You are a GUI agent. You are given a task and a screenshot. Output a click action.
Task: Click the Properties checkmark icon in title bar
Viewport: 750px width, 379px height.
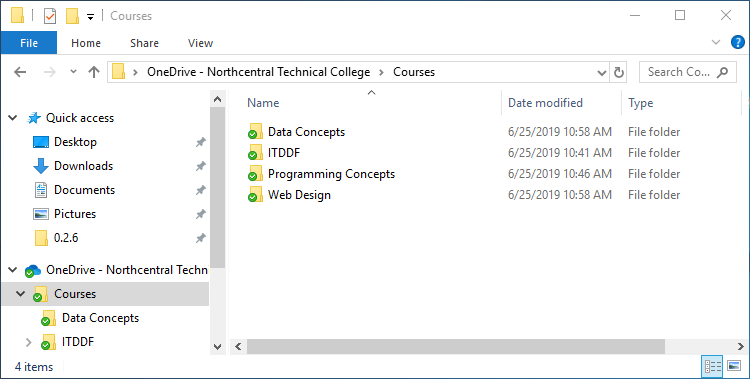tap(50, 16)
